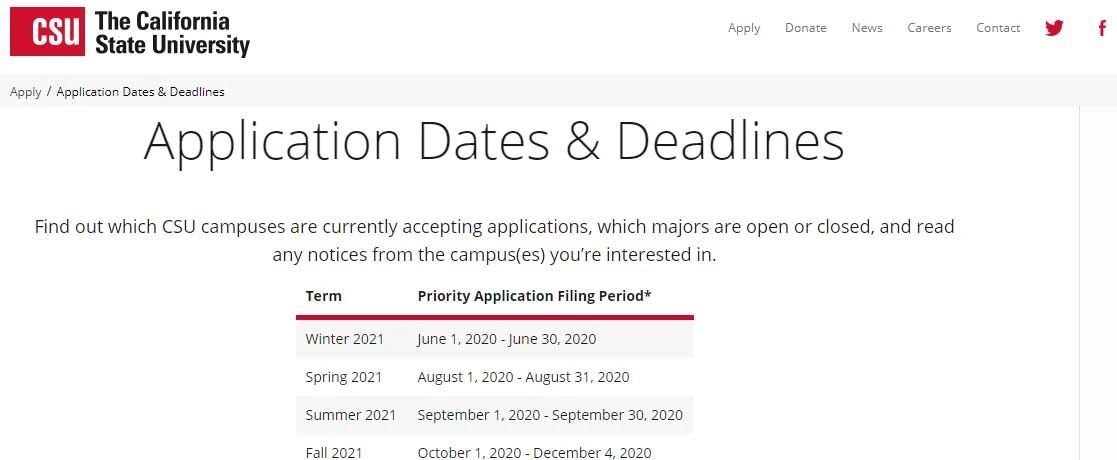Click the Application Dates & Deadlines breadcrumb
The image size is (1117, 460).
coord(140,92)
